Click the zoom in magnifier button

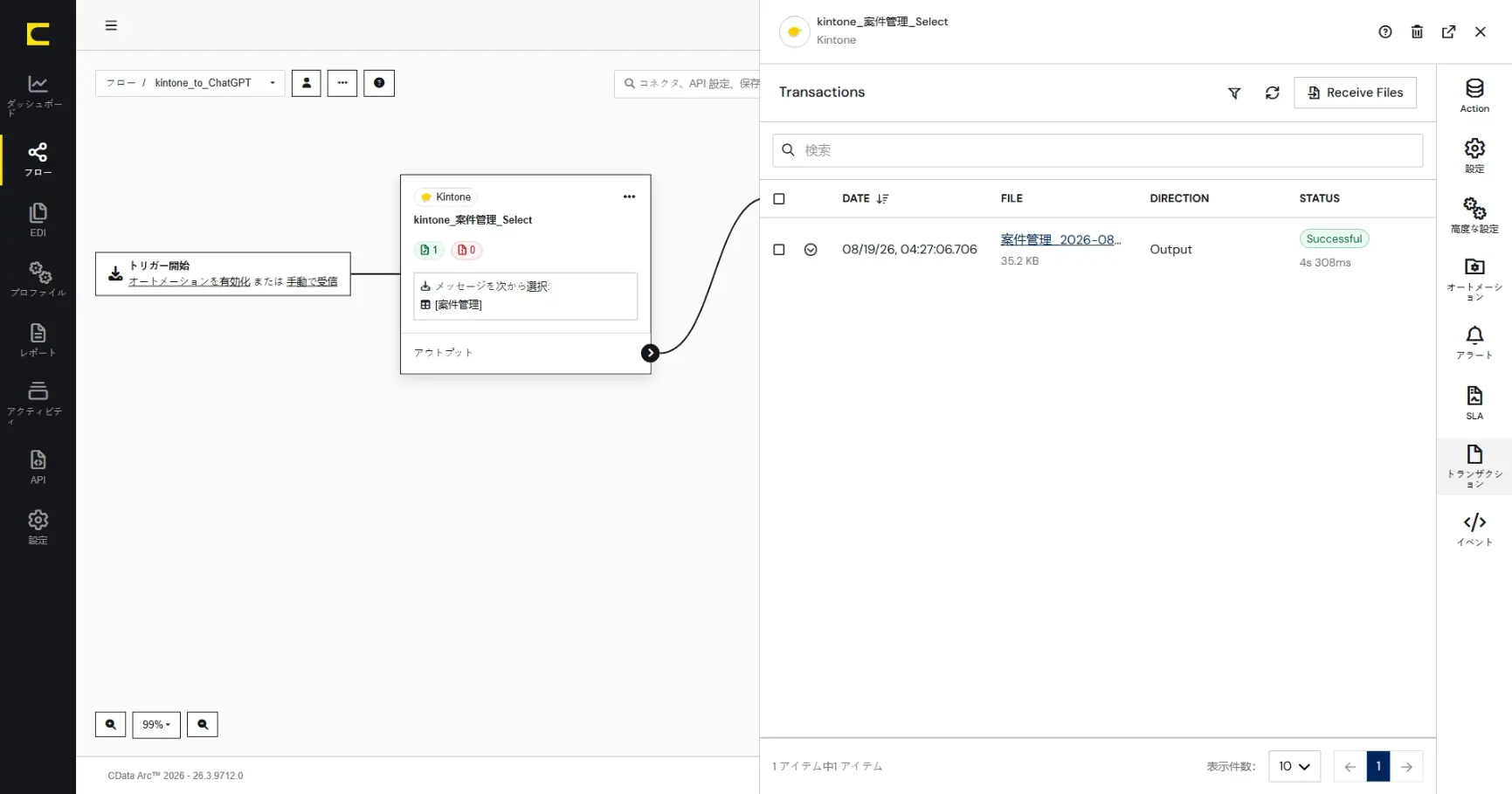111,725
